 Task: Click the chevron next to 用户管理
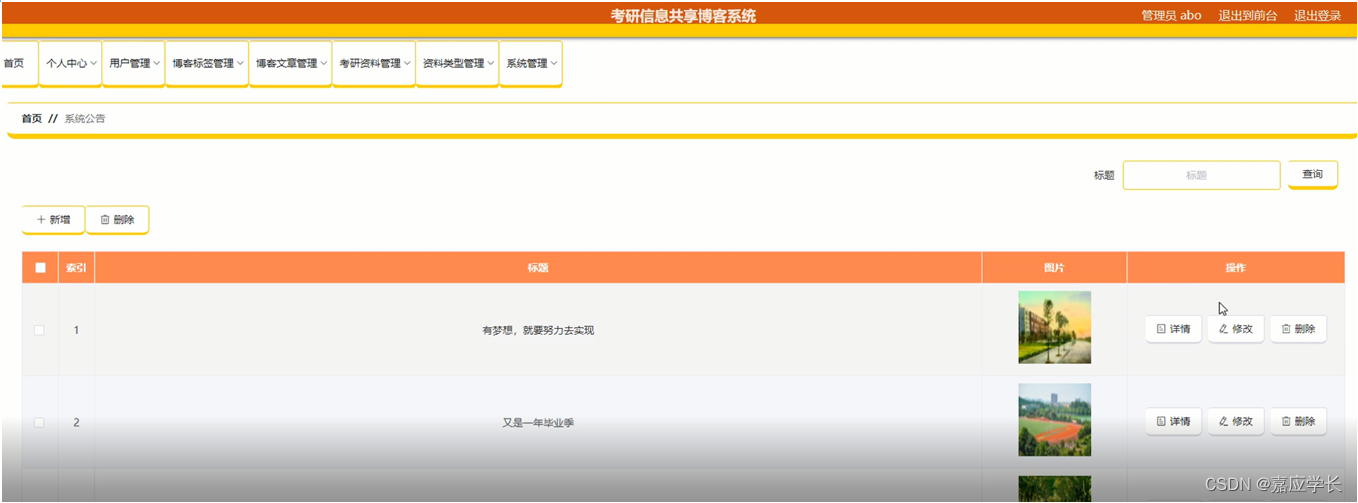(x=157, y=64)
